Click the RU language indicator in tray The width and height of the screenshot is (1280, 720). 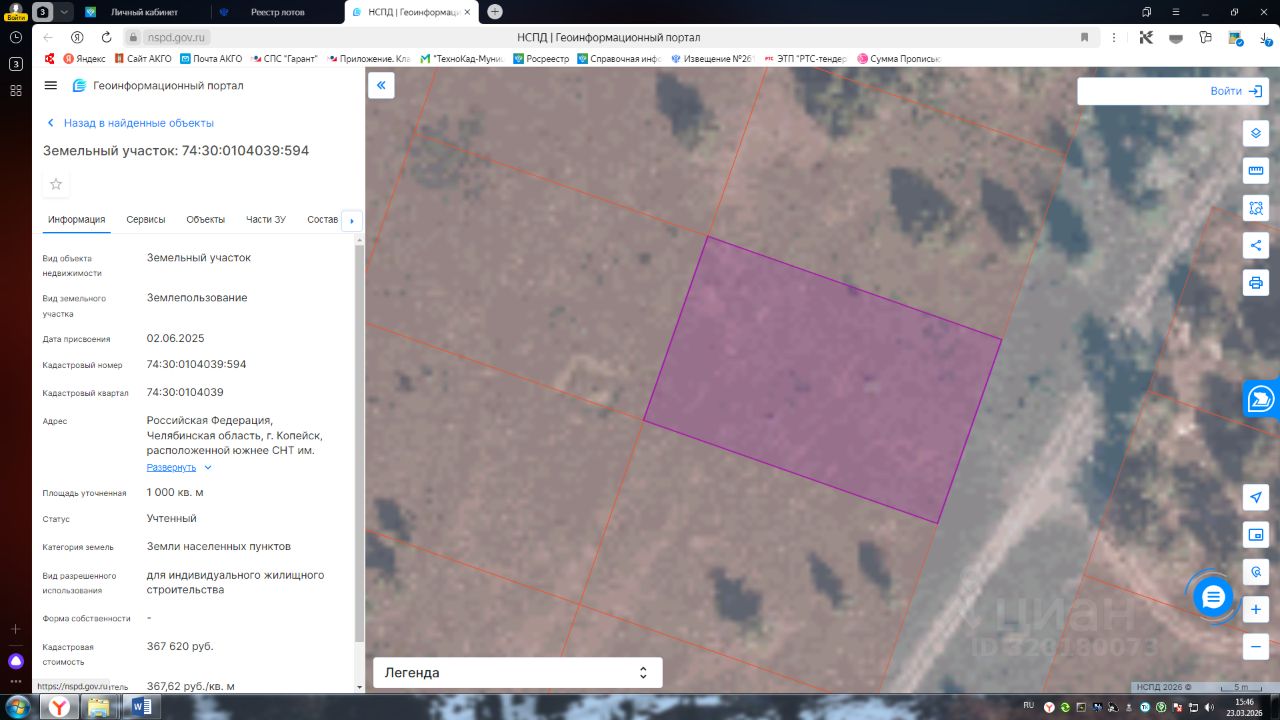pos(1028,705)
